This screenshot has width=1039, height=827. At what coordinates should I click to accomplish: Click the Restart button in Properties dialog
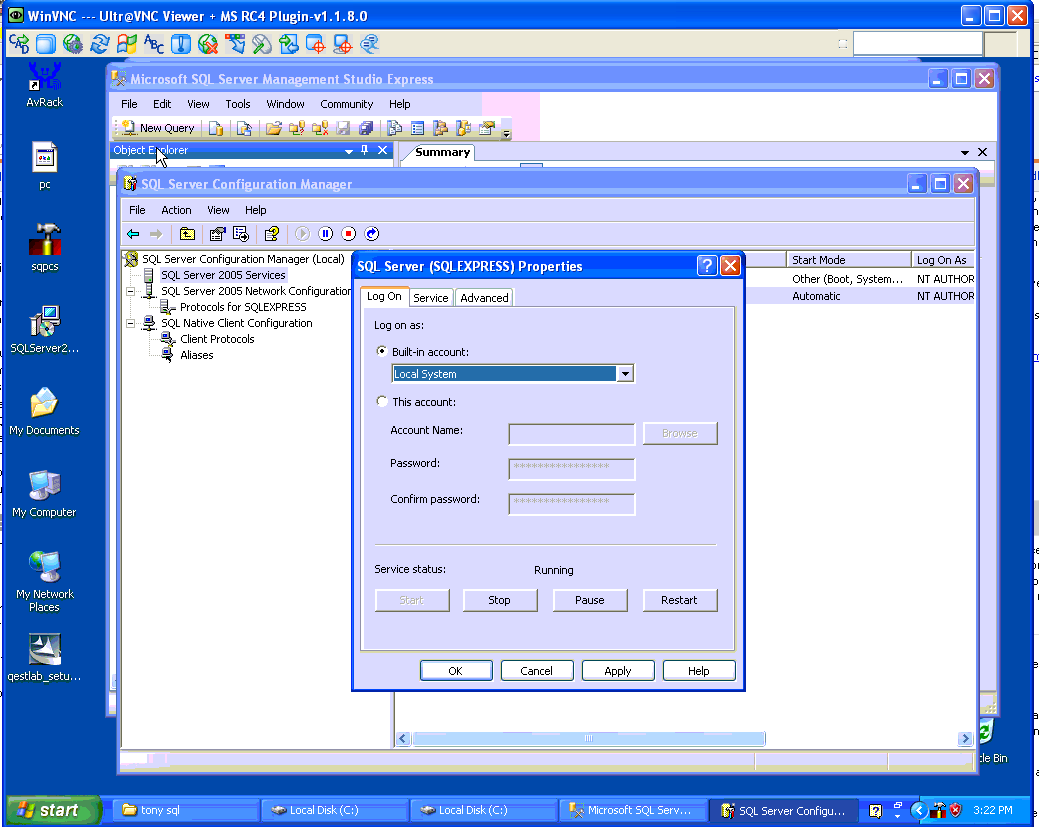coord(679,600)
